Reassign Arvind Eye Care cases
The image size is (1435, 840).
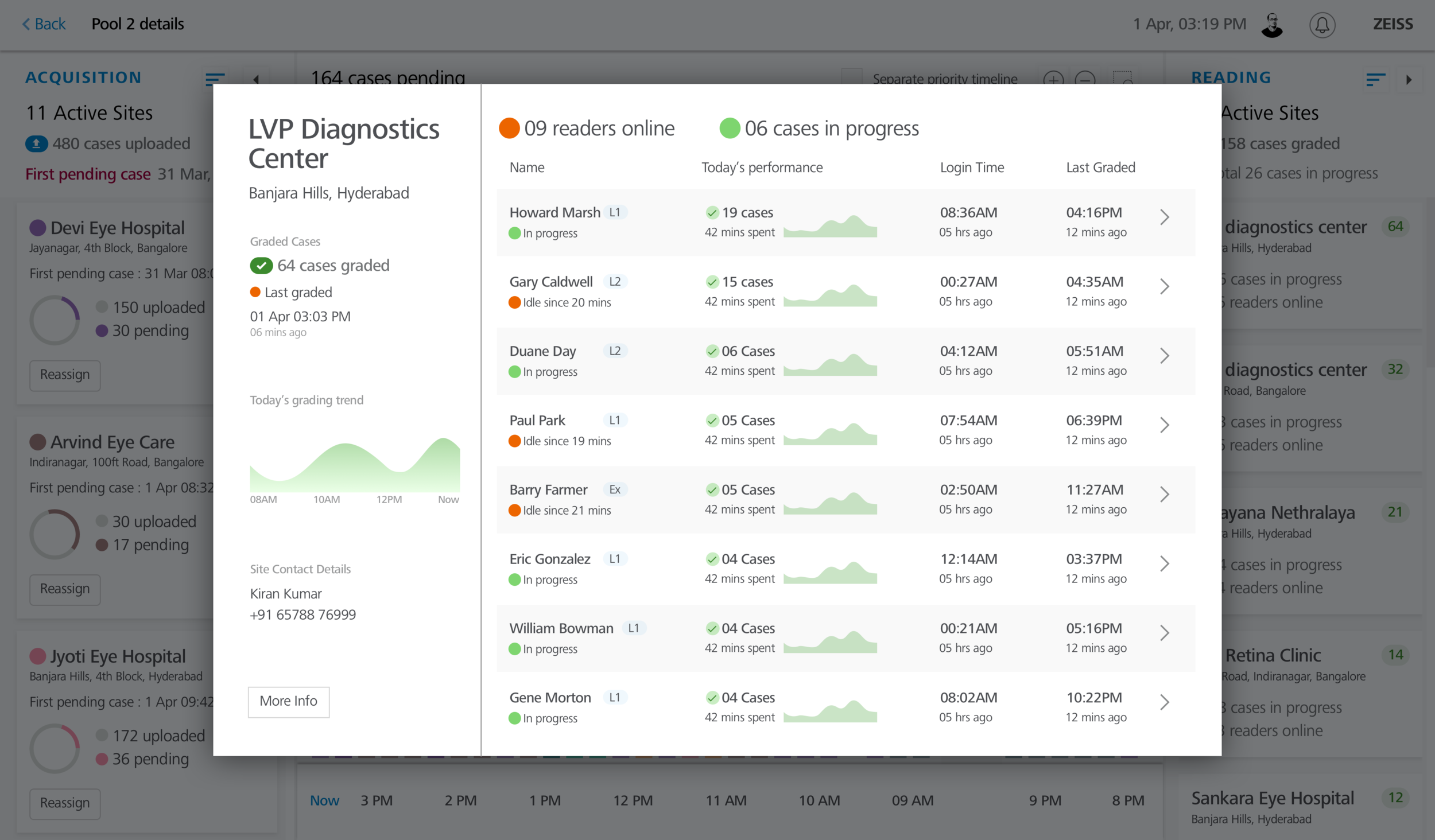point(65,589)
